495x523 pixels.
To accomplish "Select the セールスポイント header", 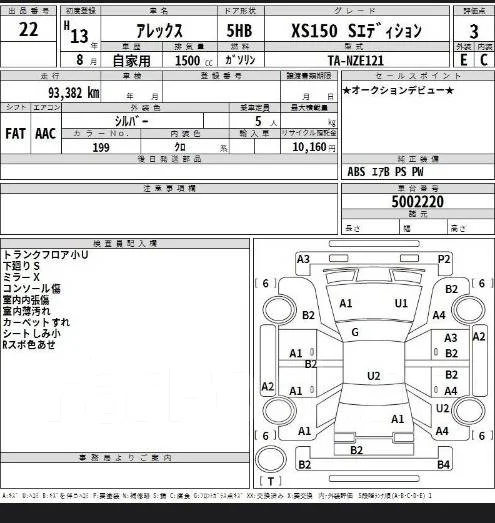I will point(418,76).
